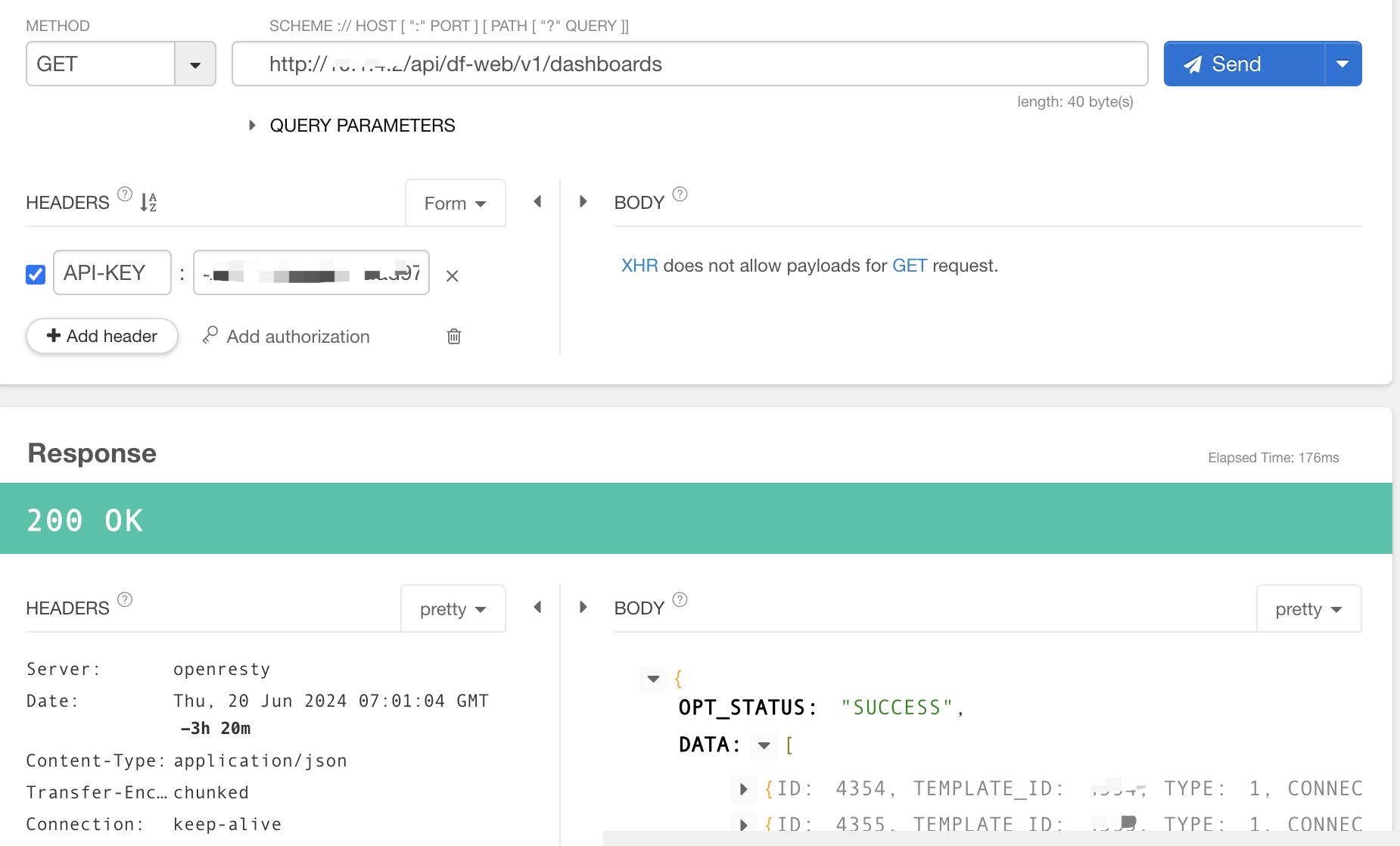Image resolution: width=1400 pixels, height=846 pixels.
Task: Uncheck the API-KEY header checkbox
Action: click(x=36, y=274)
